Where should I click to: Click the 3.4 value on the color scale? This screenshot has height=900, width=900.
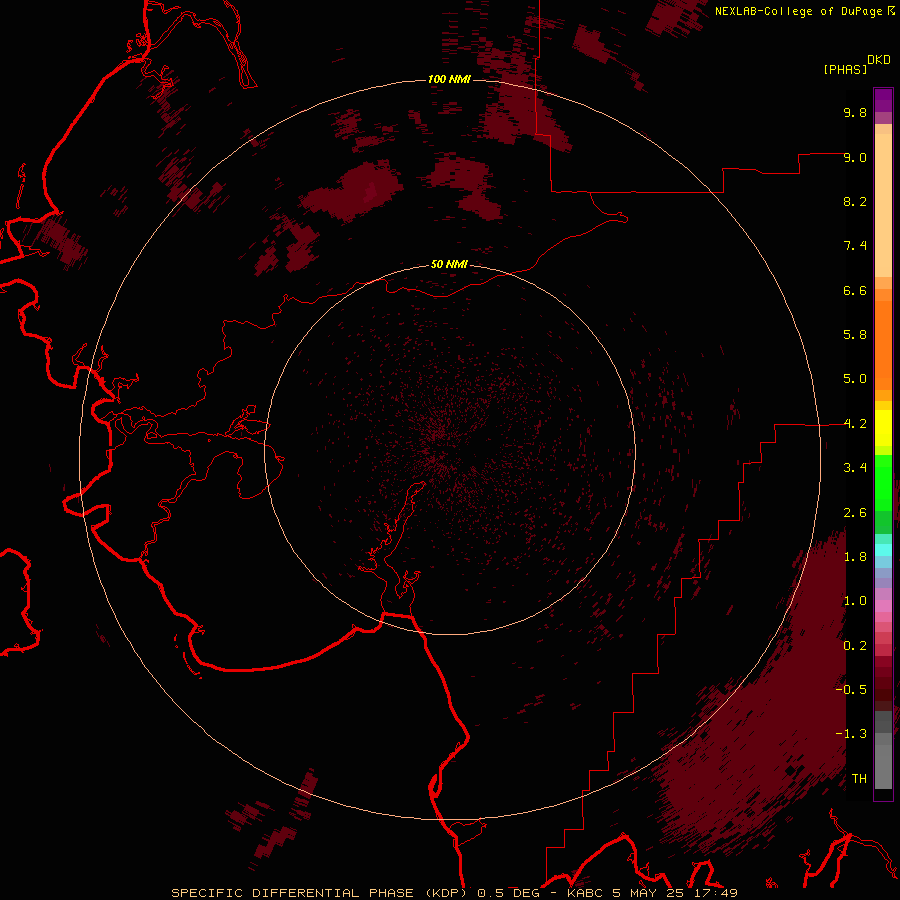855,468
